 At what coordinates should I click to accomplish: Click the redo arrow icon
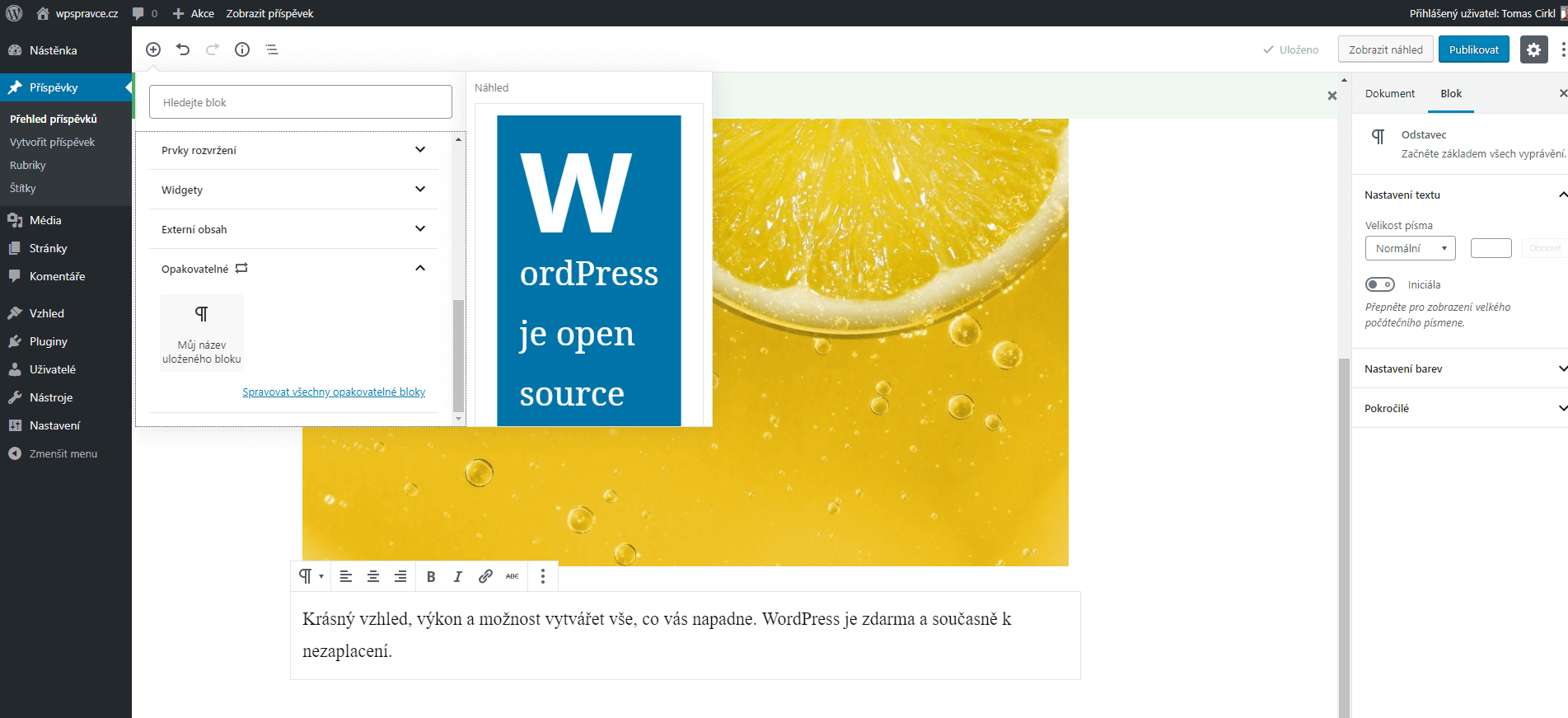click(x=213, y=49)
